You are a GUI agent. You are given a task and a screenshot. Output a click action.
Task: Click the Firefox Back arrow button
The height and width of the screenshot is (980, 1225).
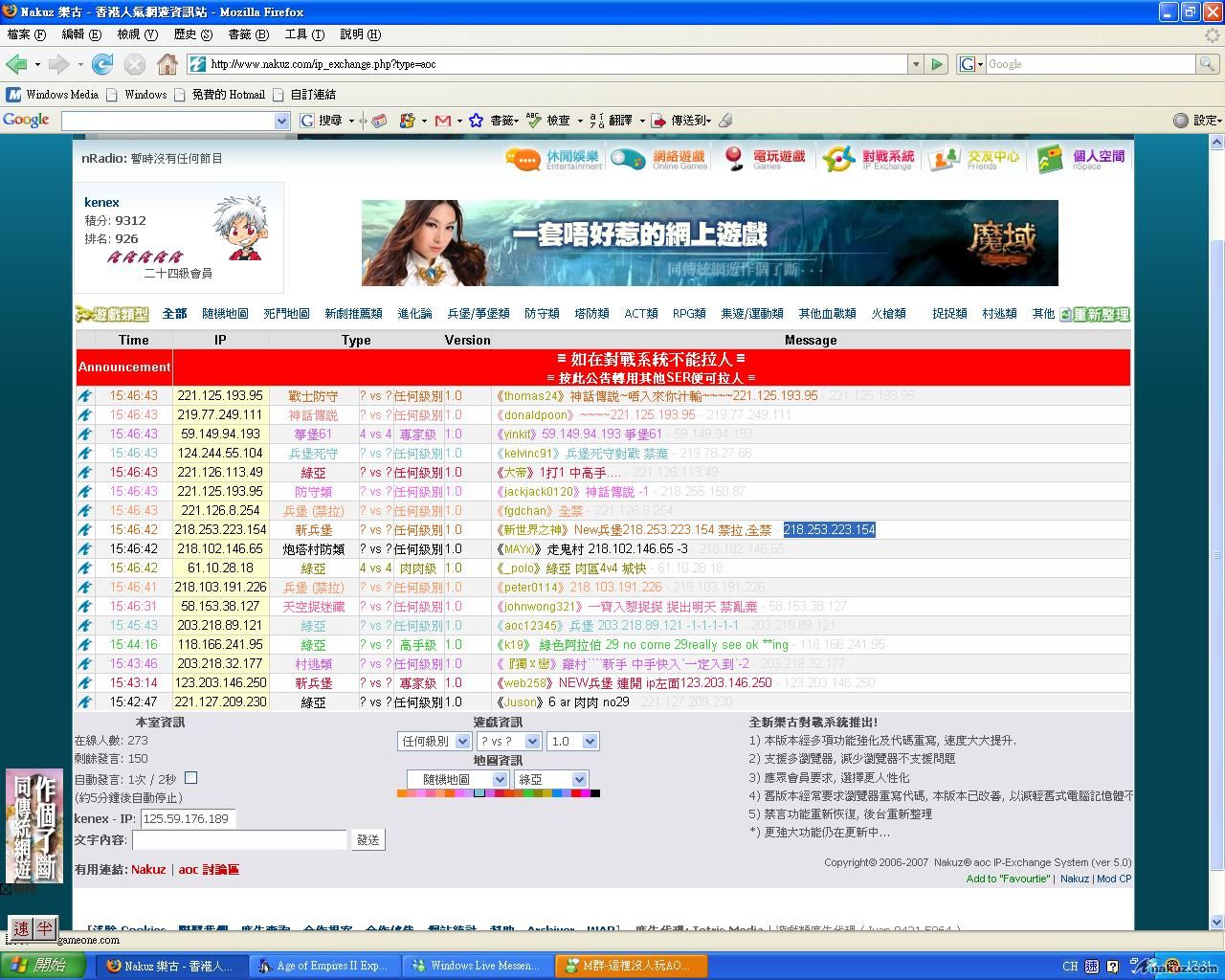[x=16, y=64]
